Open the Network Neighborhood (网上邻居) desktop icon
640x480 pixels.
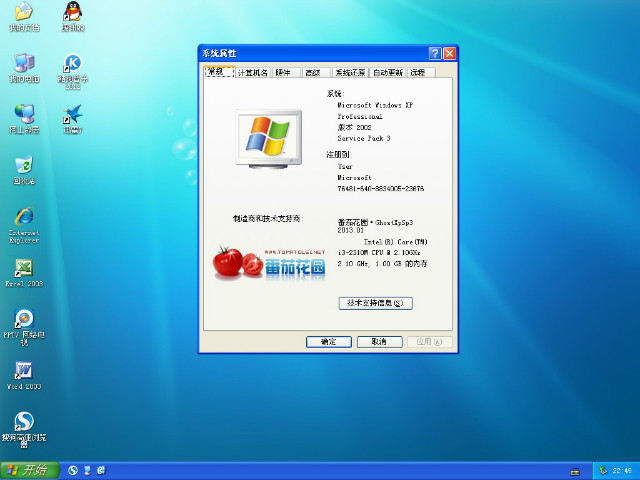point(24,119)
